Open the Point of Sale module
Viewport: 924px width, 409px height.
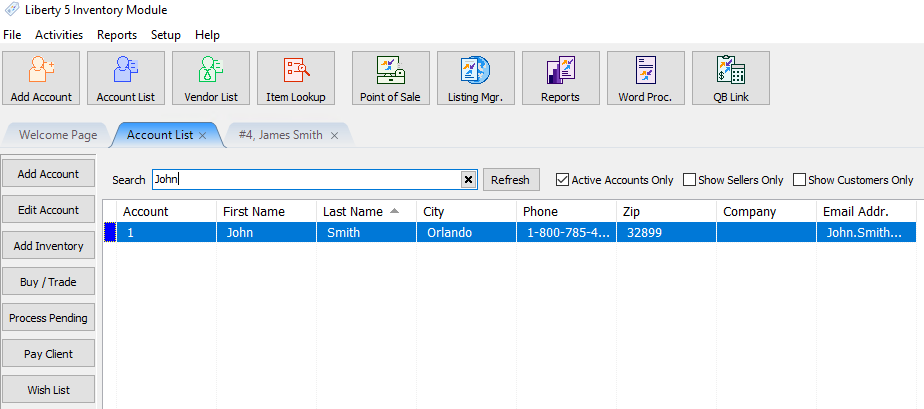(x=390, y=78)
